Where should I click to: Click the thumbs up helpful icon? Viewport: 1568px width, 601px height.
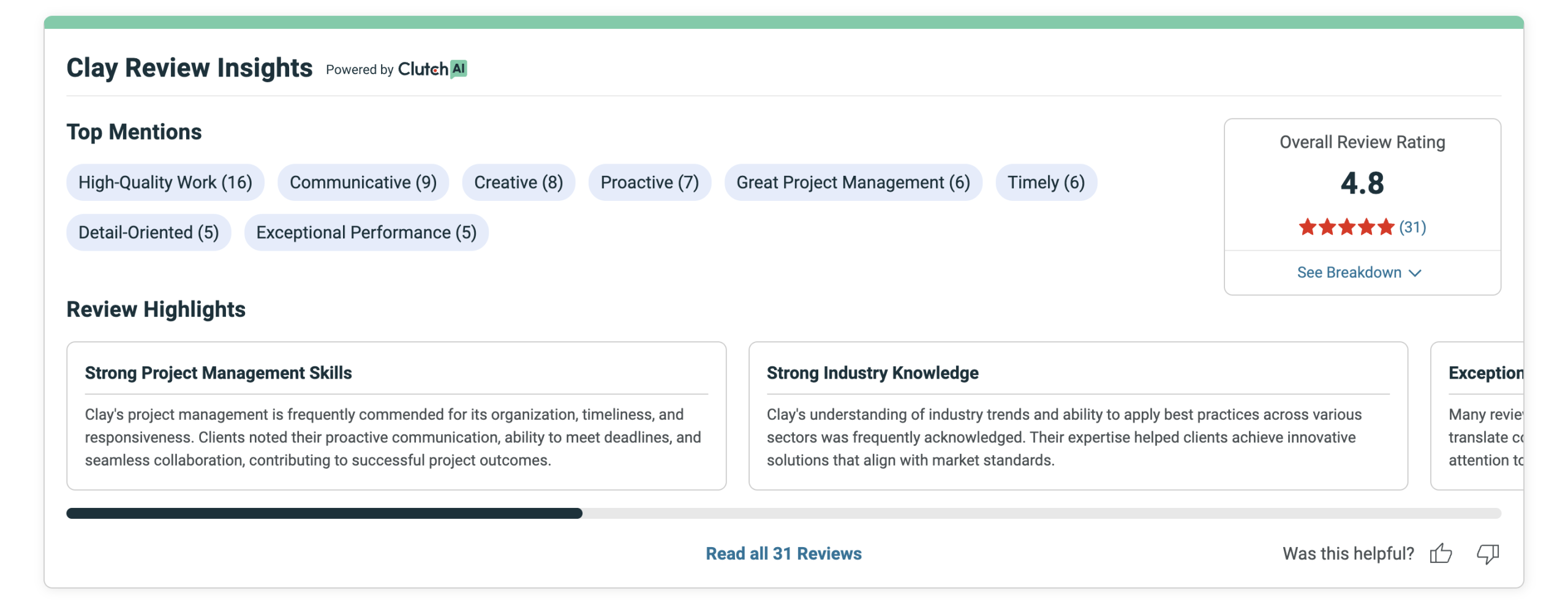[x=1440, y=553]
